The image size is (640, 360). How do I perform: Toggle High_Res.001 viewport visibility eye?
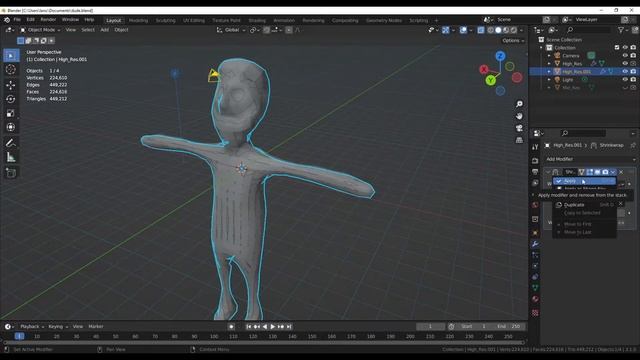click(625, 71)
